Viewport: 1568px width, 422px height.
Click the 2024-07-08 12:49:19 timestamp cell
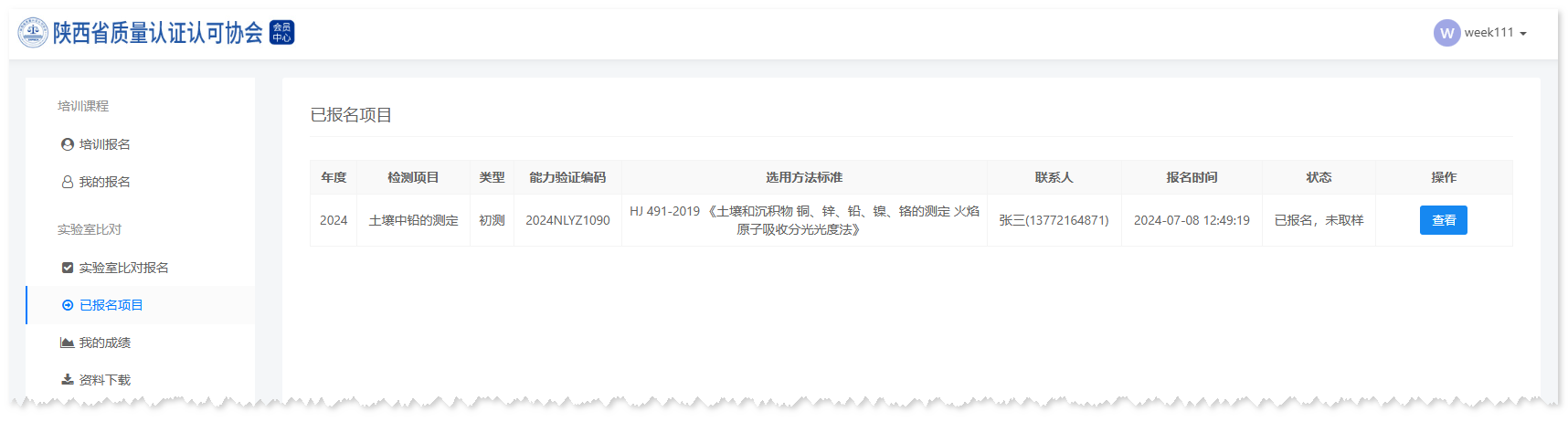(1192, 220)
